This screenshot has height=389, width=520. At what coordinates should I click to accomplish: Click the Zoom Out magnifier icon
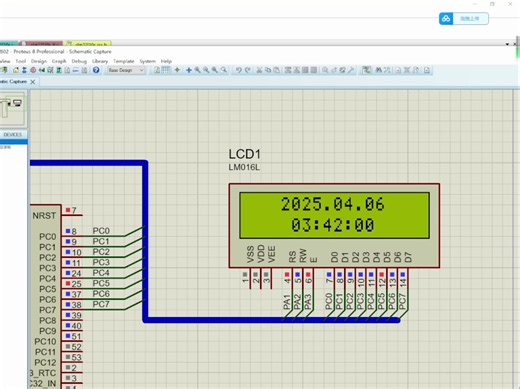tap(206, 70)
